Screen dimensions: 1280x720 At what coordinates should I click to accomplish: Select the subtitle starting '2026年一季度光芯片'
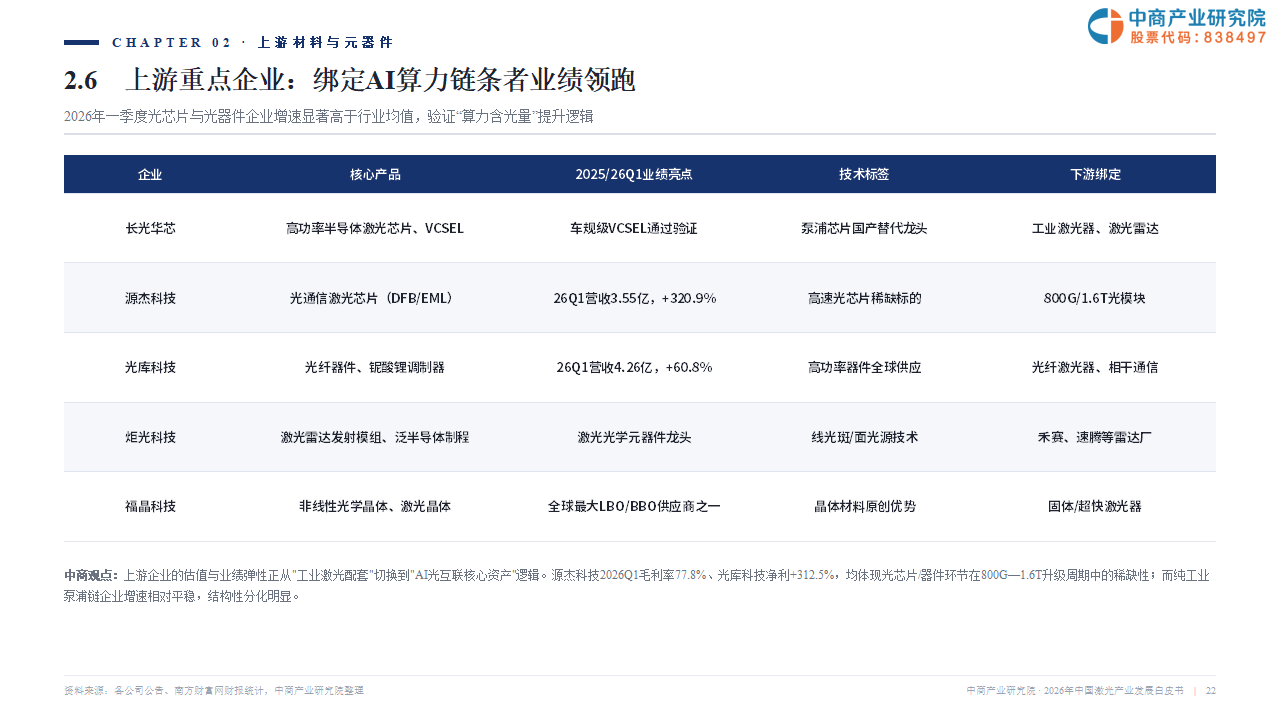click(x=329, y=116)
